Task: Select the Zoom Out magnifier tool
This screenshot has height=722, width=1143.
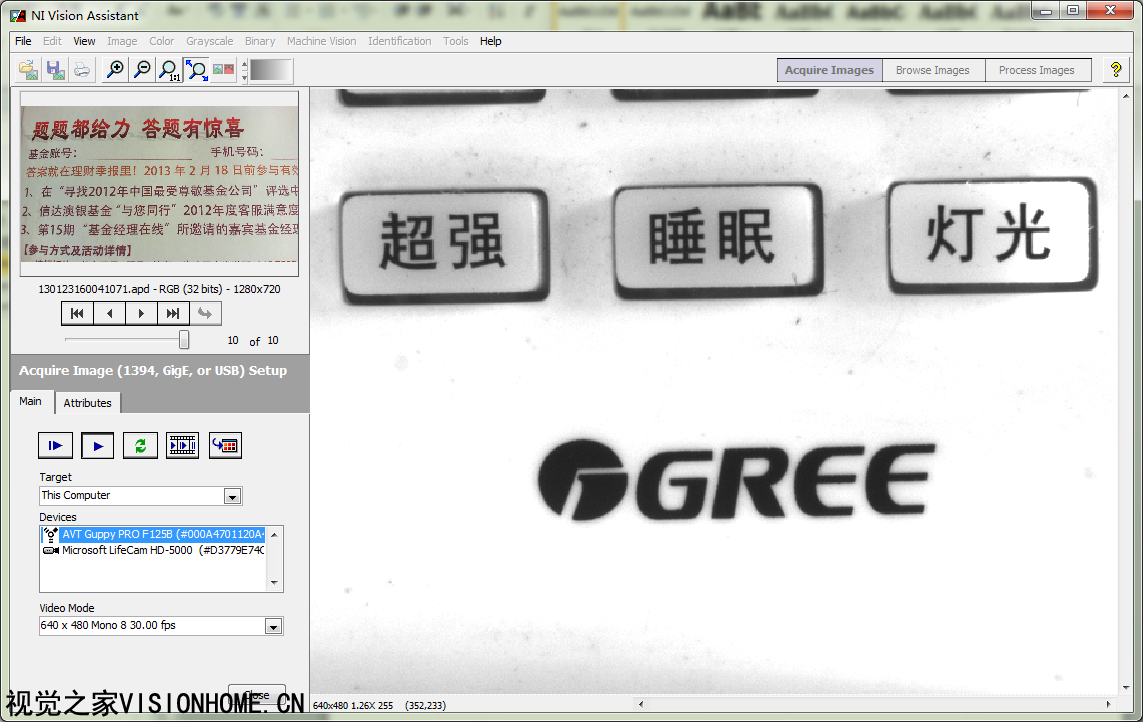Action: pos(143,70)
